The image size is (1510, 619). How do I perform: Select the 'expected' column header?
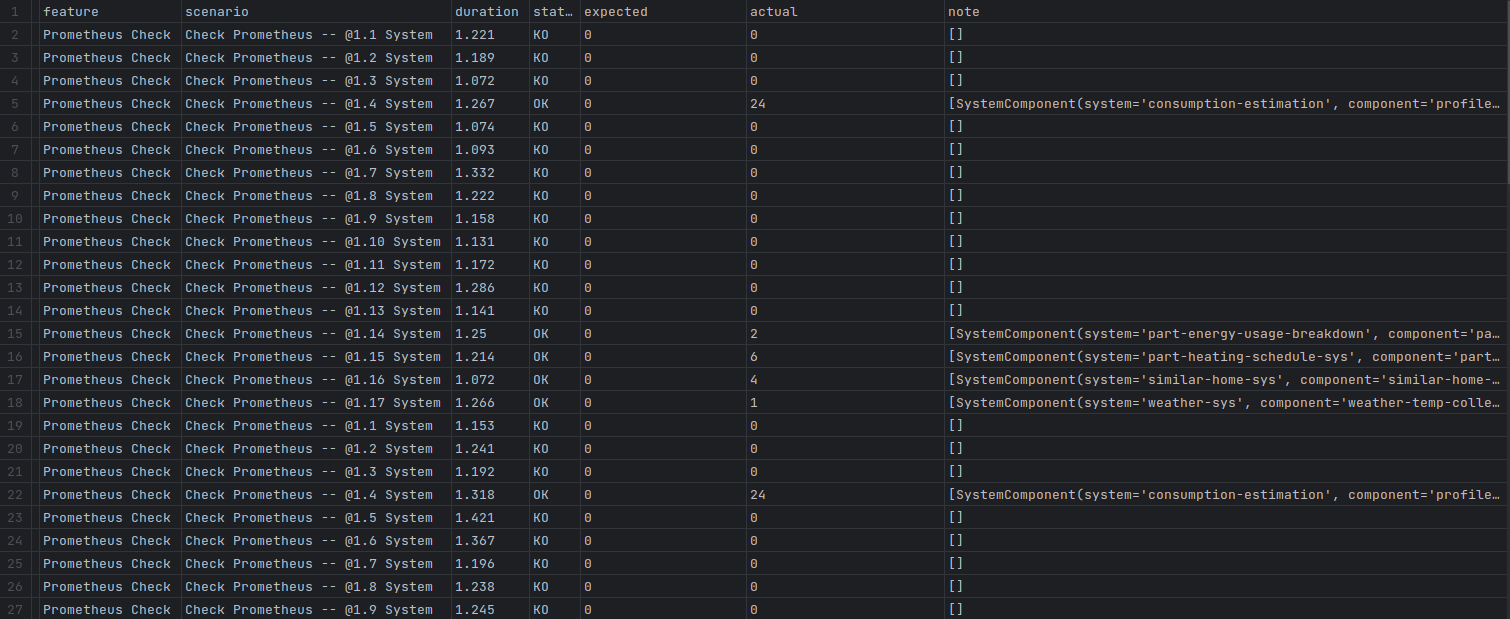[x=616, y=12]
